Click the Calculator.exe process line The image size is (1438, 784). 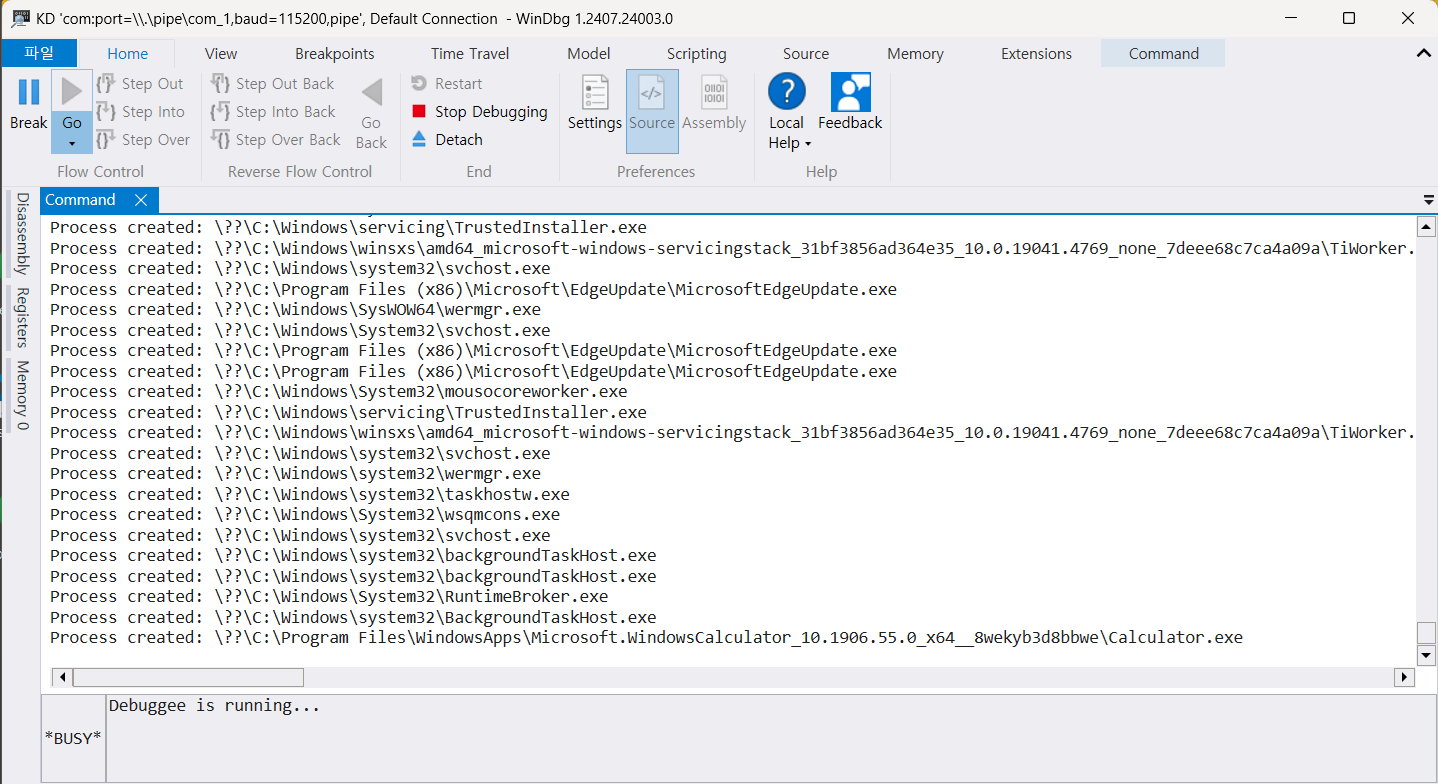(x=646, y=638)
